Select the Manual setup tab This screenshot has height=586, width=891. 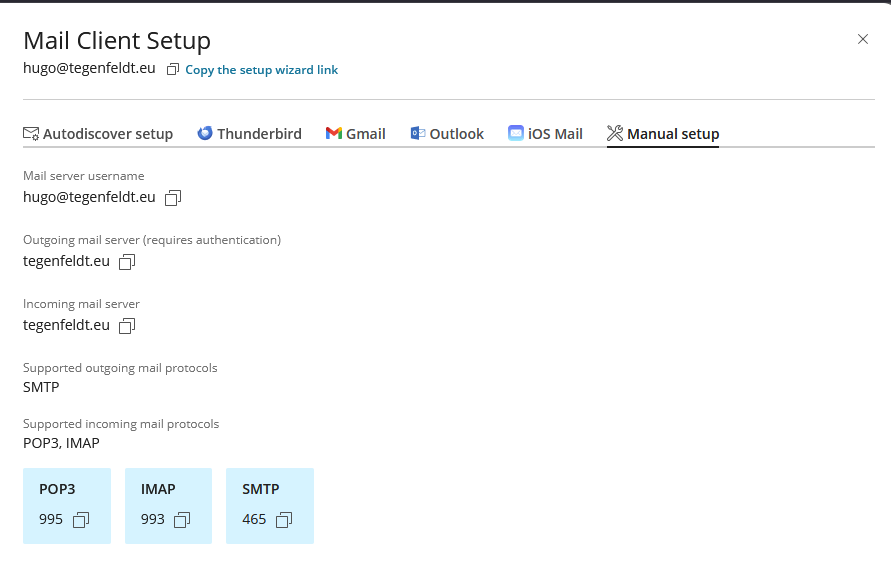coord(673,134)
